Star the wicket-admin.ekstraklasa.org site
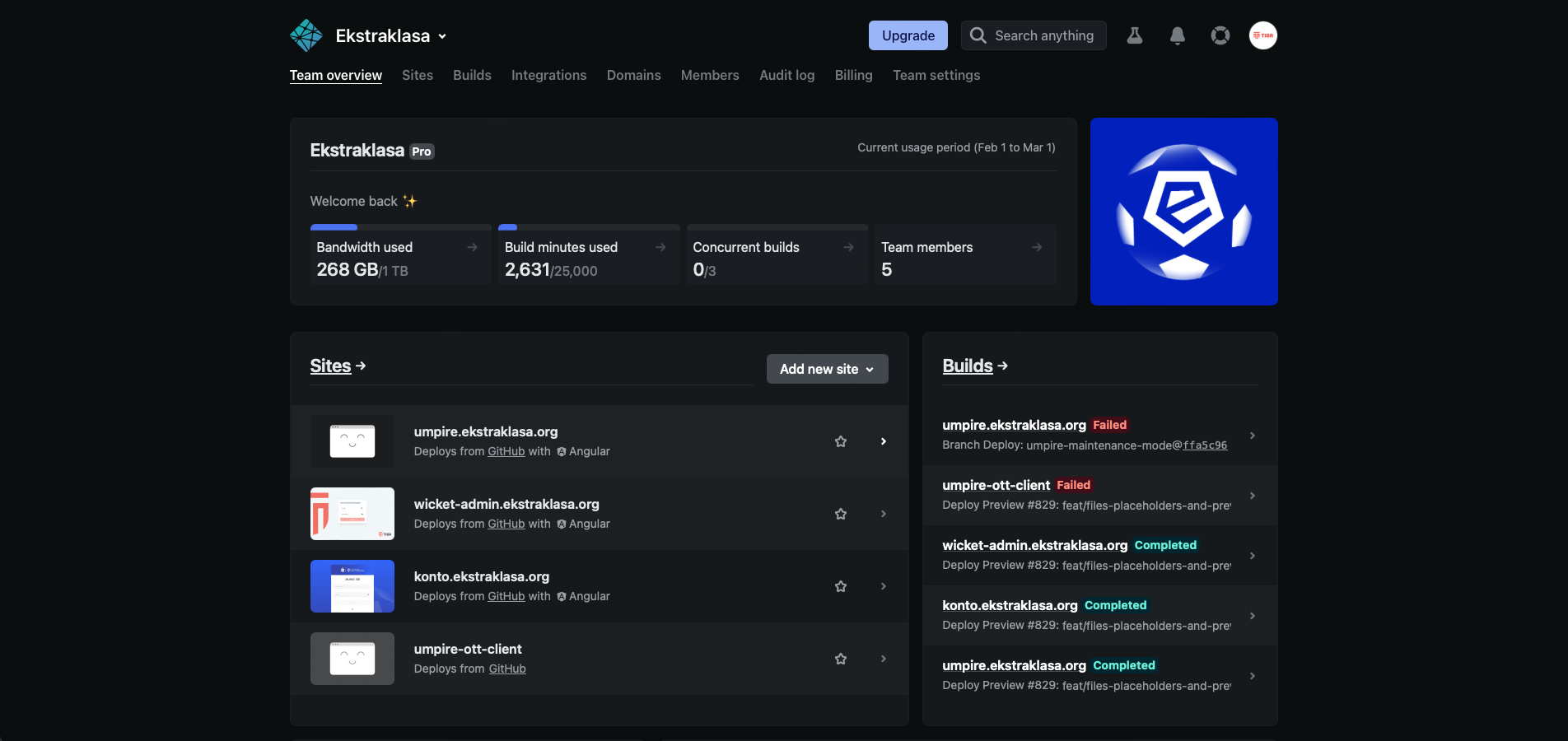This screenshot has height=741, width=1568. click(841, 514)
